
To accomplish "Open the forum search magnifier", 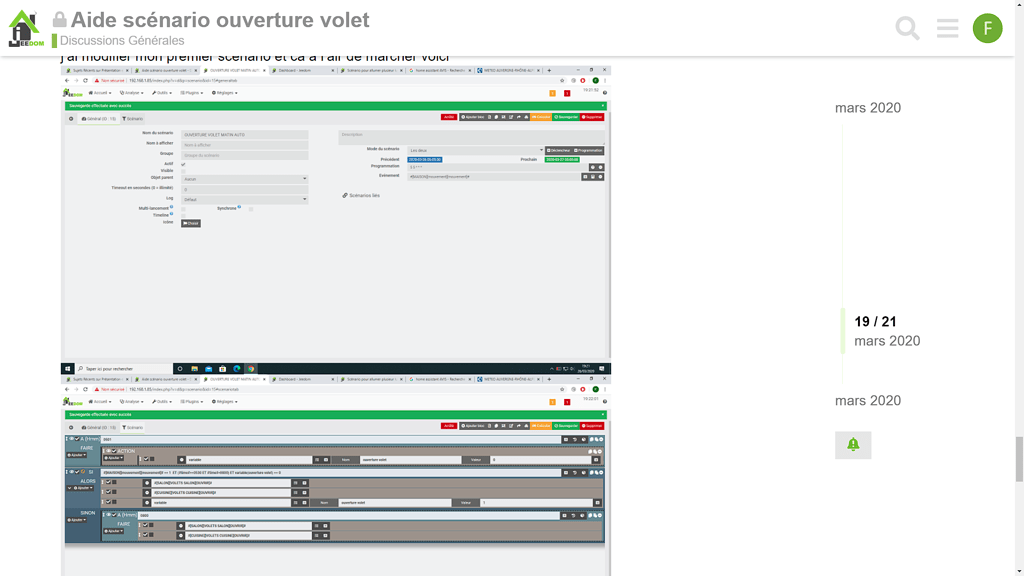I will (x=907, y=28).
